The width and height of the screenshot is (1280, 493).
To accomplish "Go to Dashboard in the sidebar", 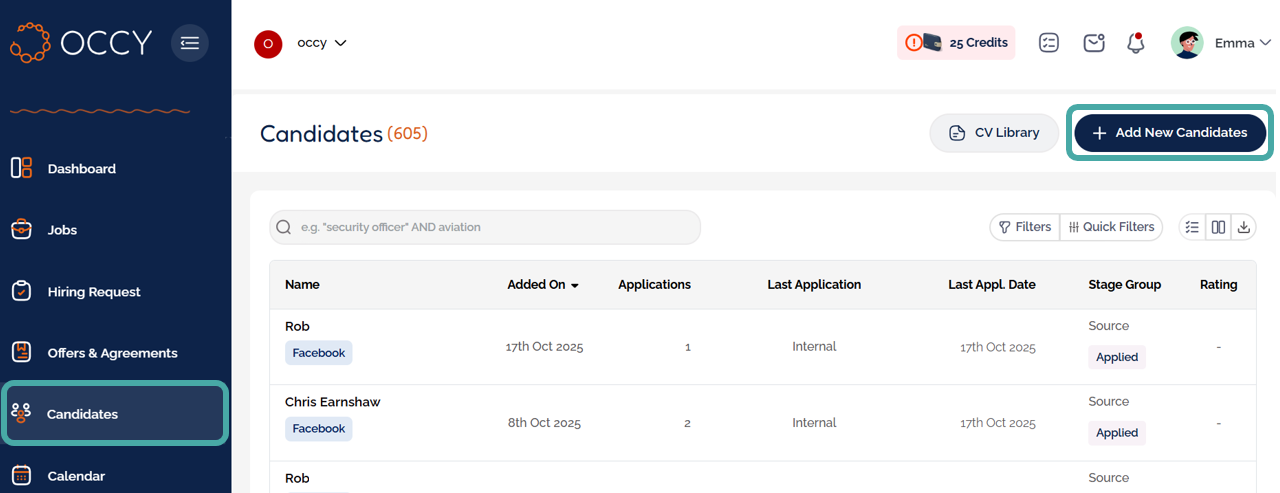I will (81, 169).
